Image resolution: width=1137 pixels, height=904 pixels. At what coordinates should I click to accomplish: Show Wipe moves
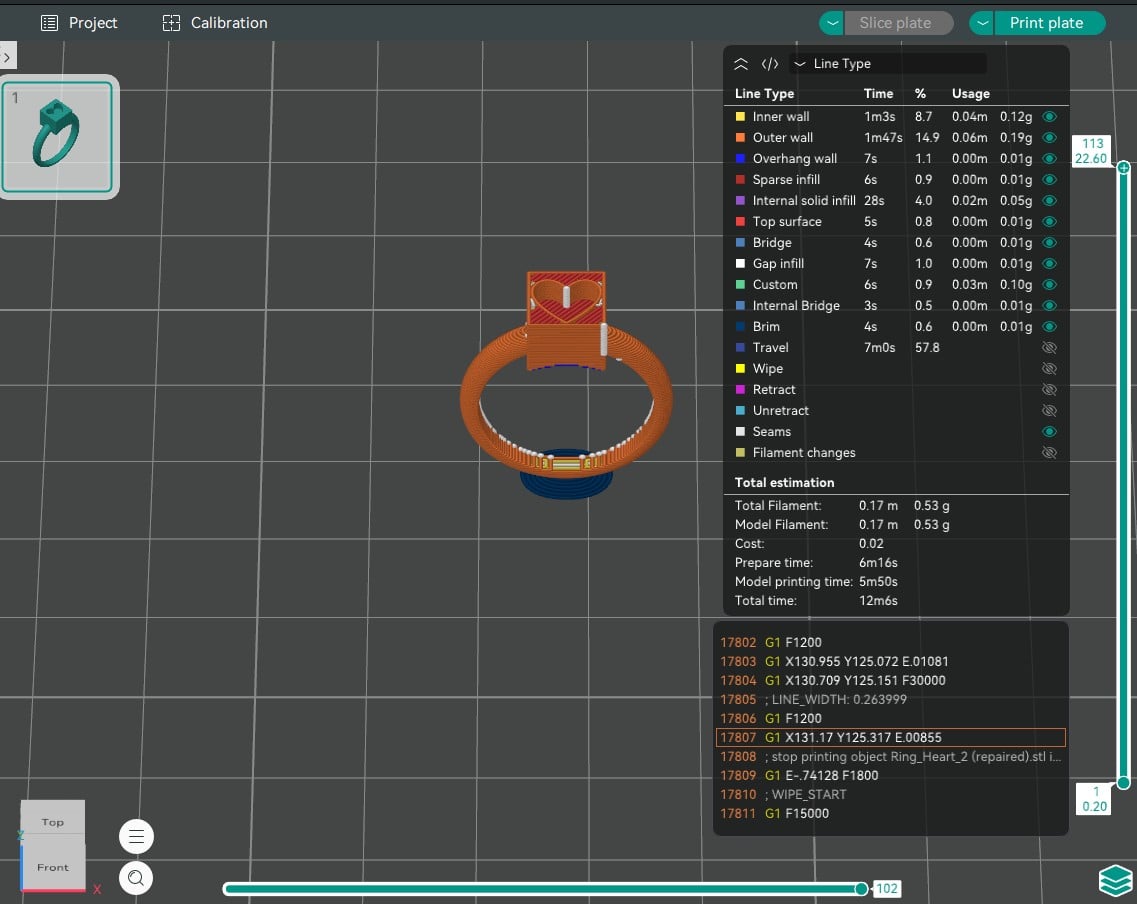tap(1049, 369)
